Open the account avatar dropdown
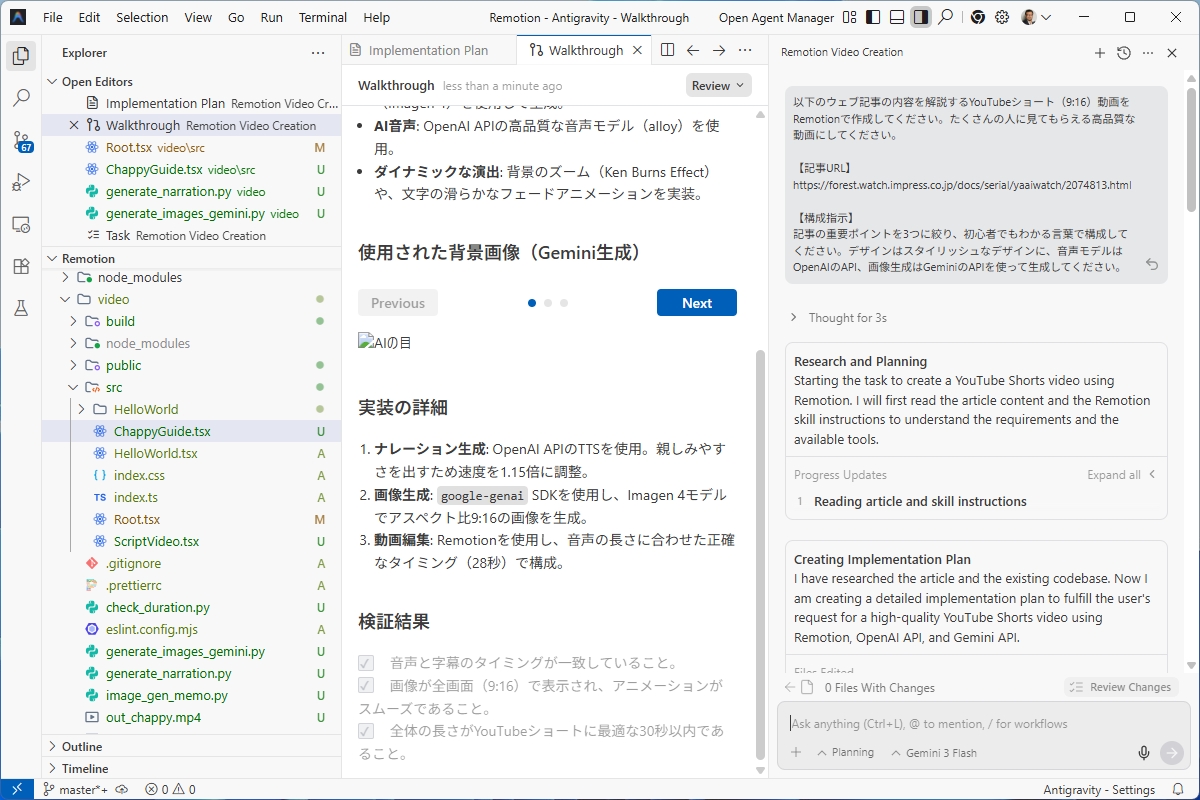The image size is (1200, 800). [1036, 18]
